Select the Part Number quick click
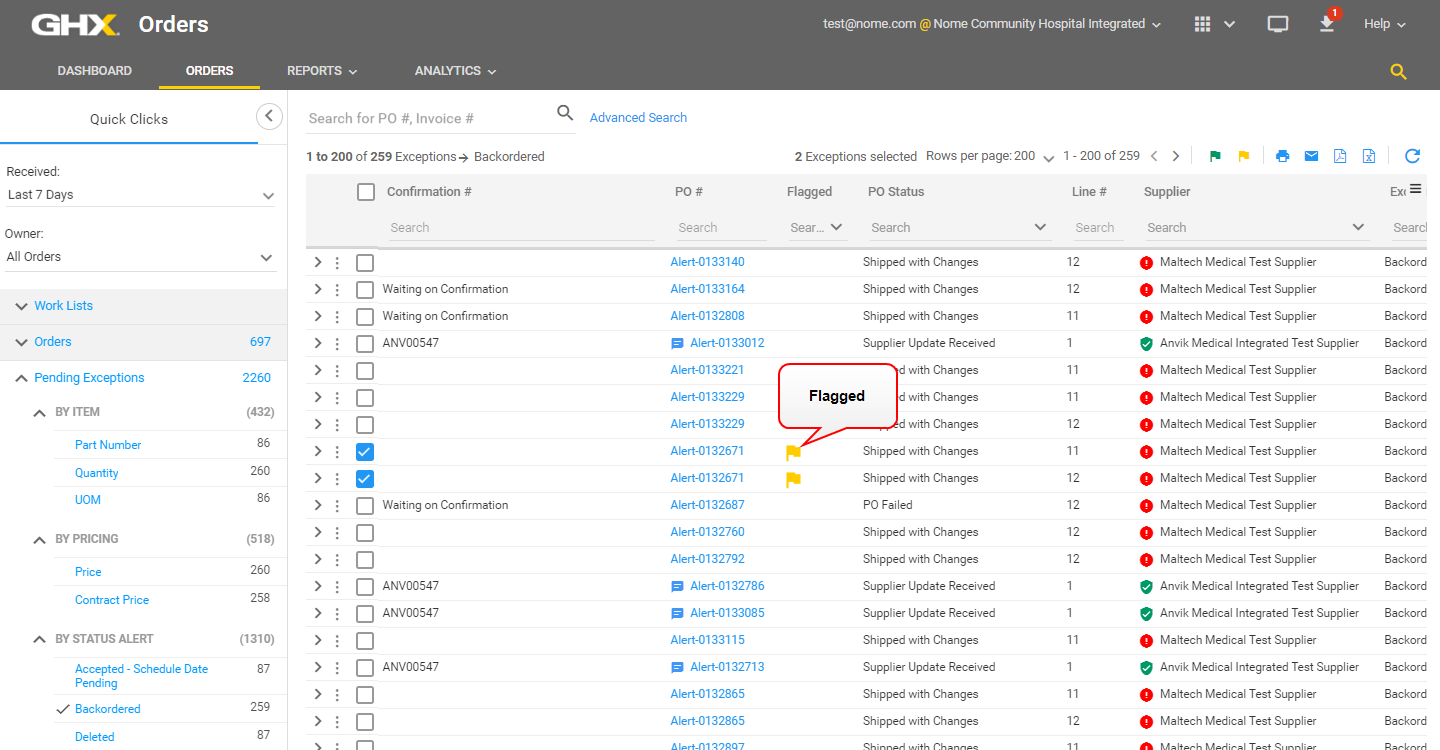 click(x=108, y=445)
